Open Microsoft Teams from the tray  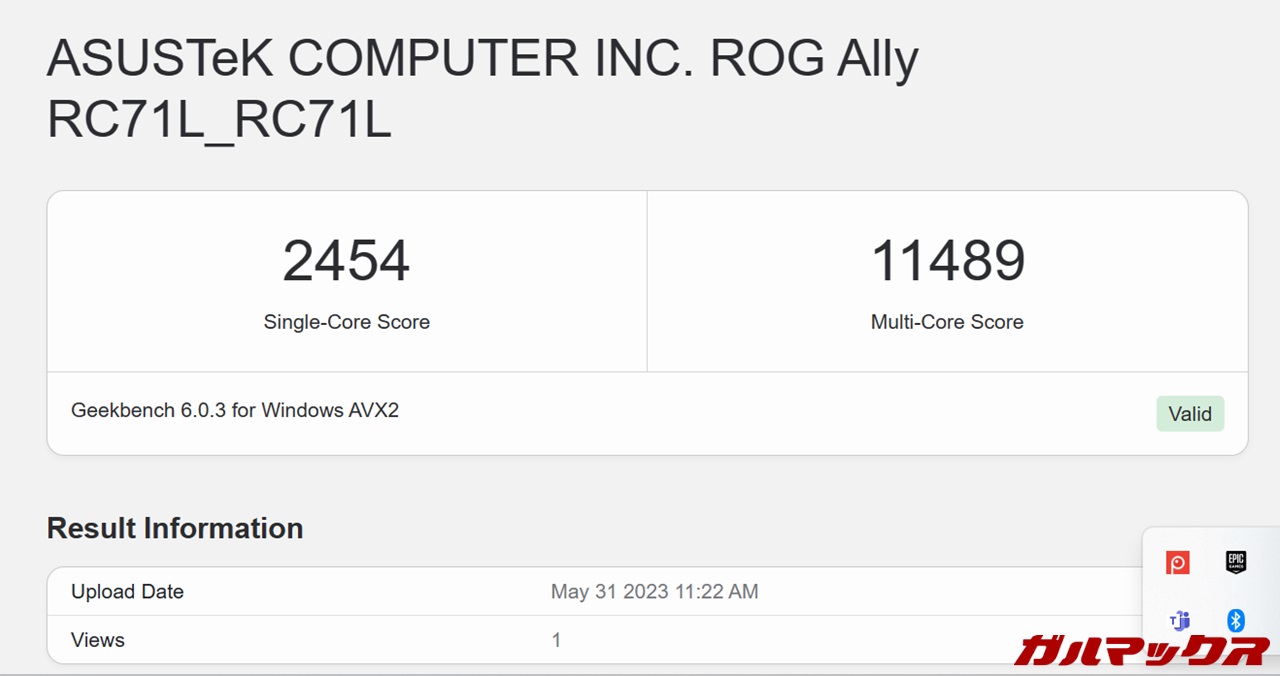point(1180,621)
